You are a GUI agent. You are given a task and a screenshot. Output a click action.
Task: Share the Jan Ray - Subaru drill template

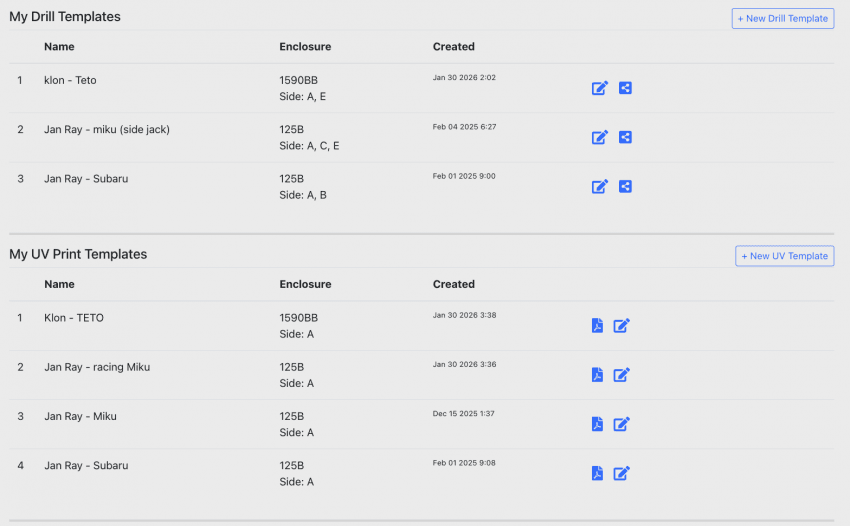(x=625, y=186)
